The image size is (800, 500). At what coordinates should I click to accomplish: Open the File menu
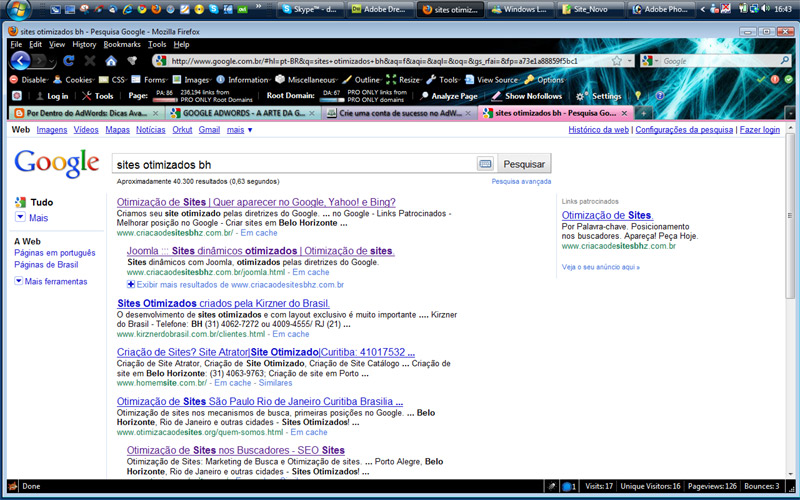click(16, 44)
